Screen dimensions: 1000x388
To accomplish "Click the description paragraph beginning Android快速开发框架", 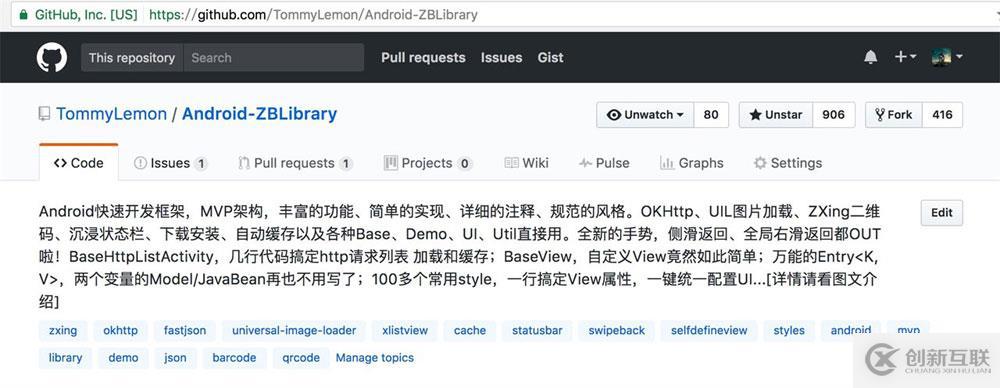I will tap(460, 256).
